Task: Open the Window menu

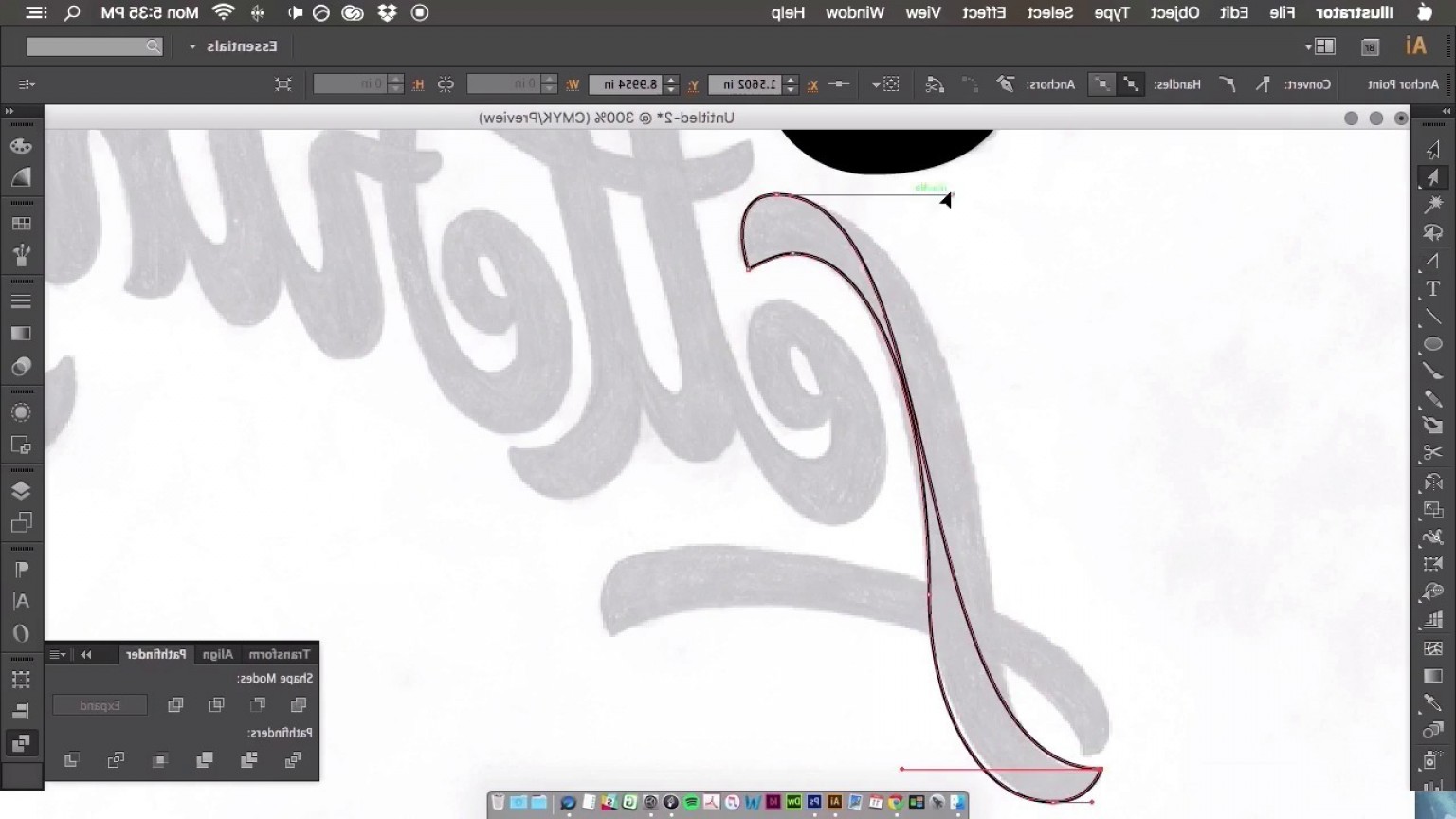Action: pyautogui.click(x=854, y=12)
